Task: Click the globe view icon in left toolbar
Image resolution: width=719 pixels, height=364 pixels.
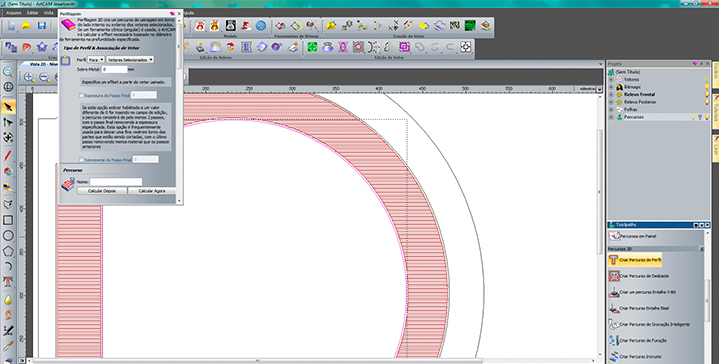Action: tap(8, 87)
